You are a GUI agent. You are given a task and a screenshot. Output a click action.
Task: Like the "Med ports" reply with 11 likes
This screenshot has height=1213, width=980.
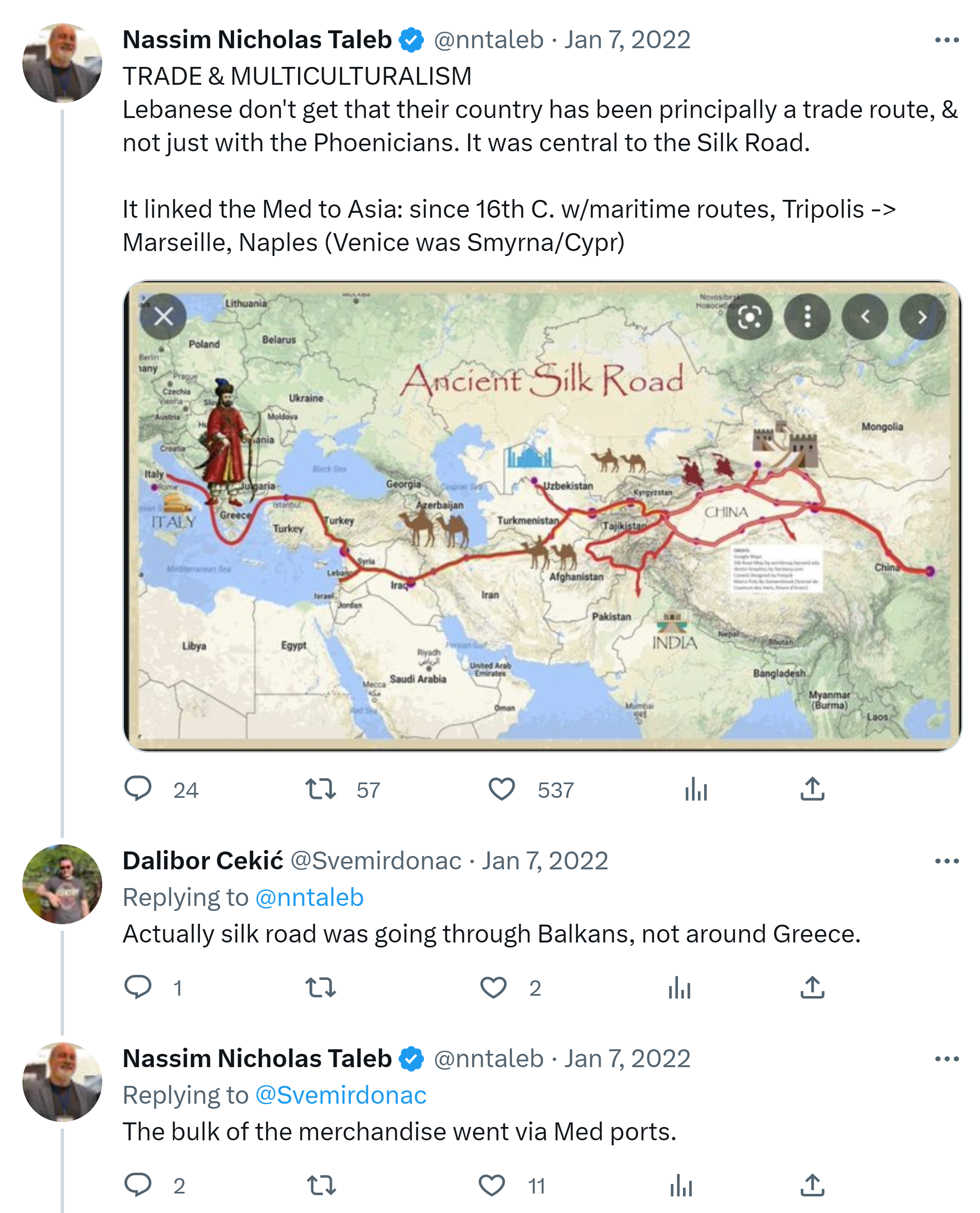[x=491, y=1185]
